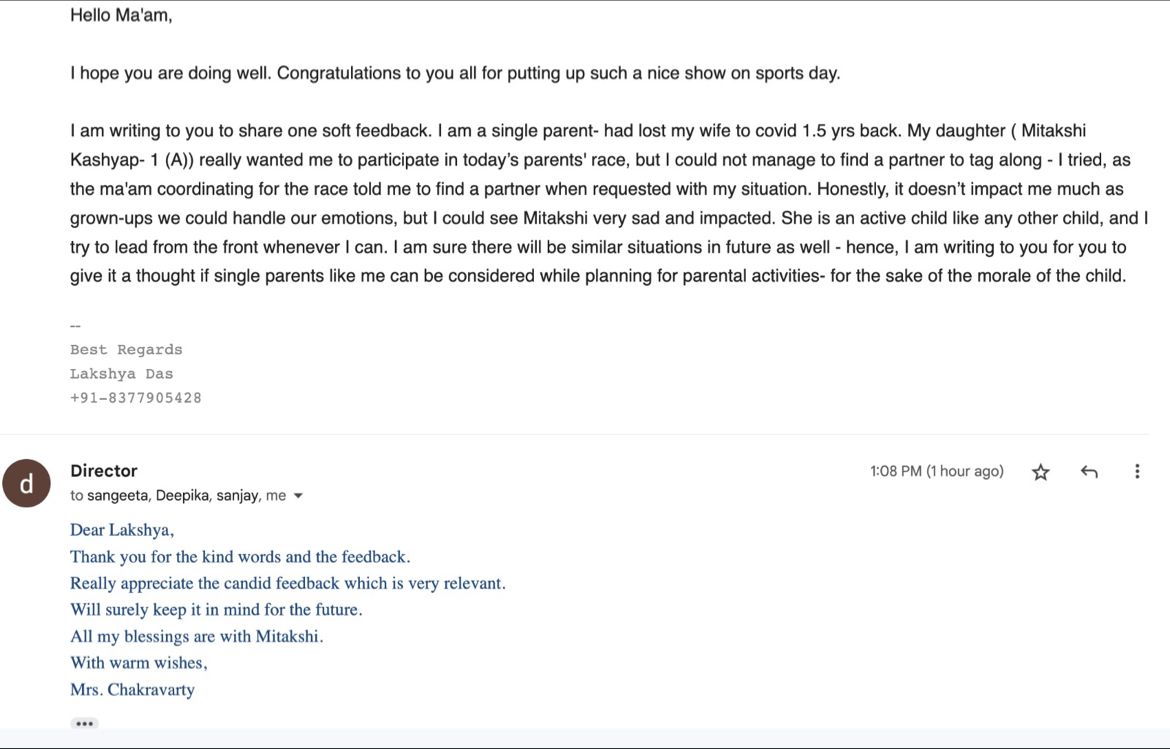1170x749 pixels.
Task: Click 'Thank you for the kind words' line
Action: click(240, 557)
